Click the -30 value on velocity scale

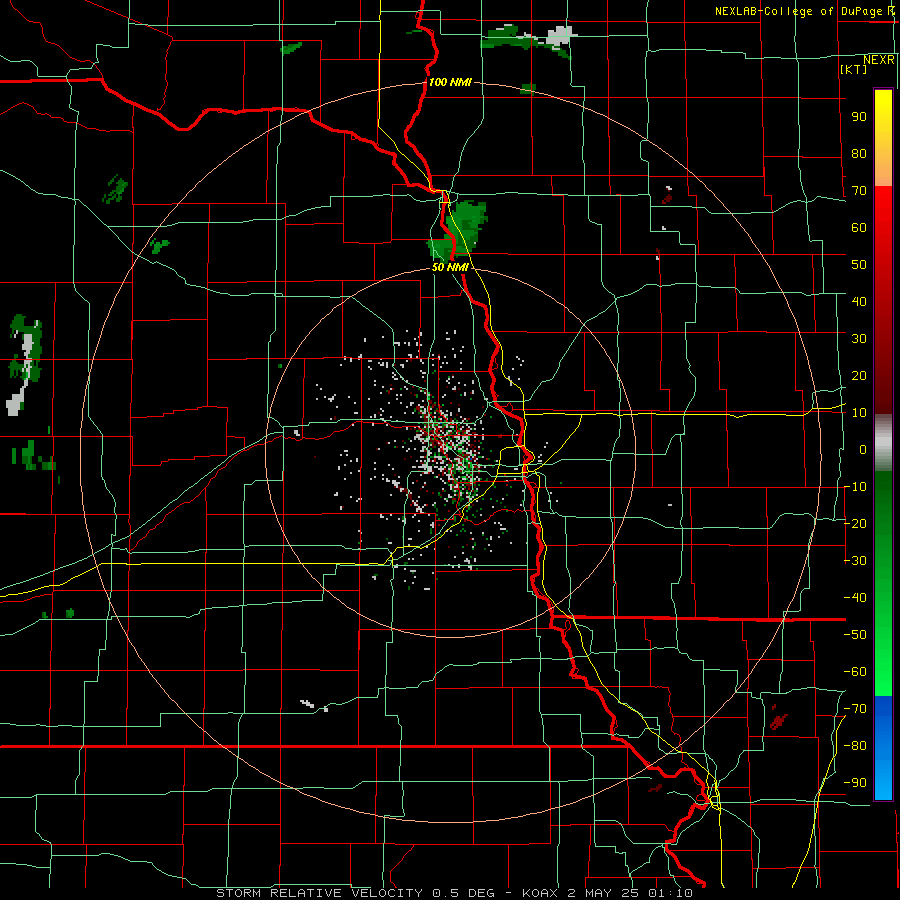tap(855, 561)
